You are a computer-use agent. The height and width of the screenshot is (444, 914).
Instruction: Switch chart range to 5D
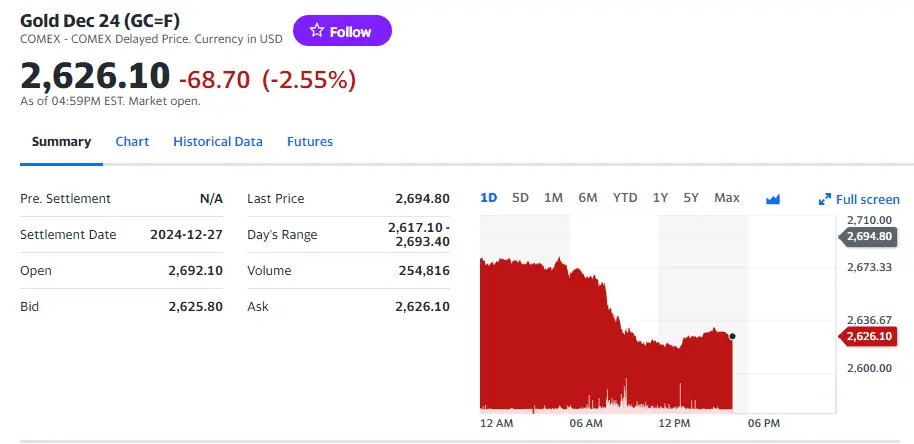pyautogui.click(x=520, y=198)
